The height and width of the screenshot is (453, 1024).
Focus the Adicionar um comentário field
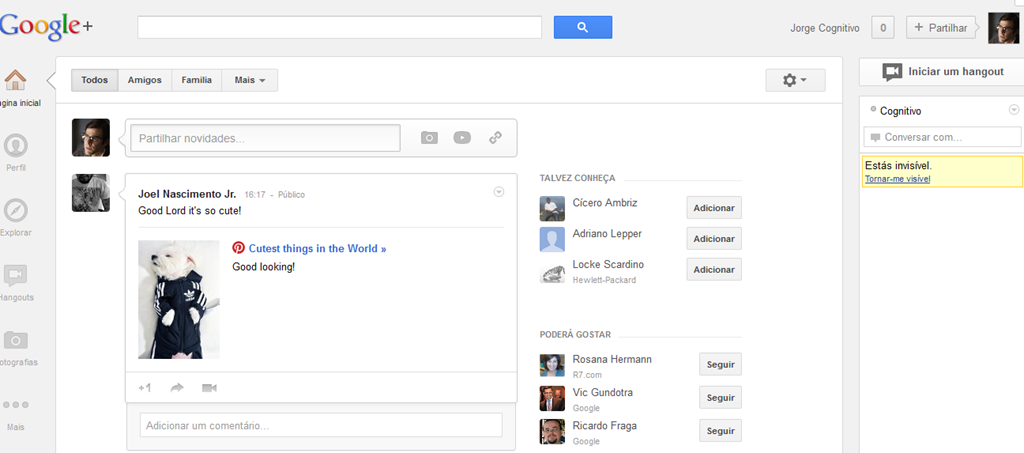(x=321, y=425)
